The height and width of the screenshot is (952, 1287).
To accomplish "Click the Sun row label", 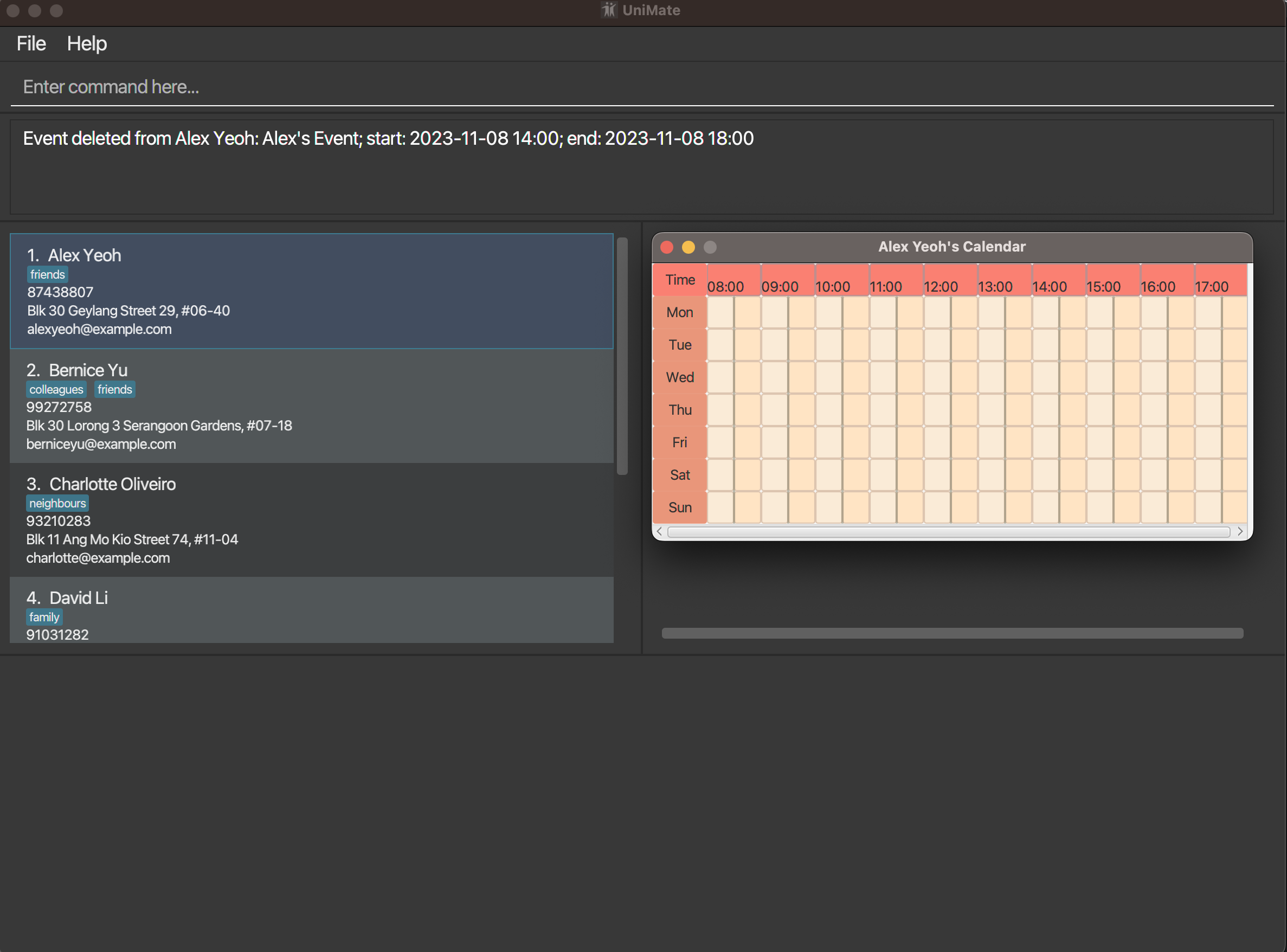I will tap(680, 507).
